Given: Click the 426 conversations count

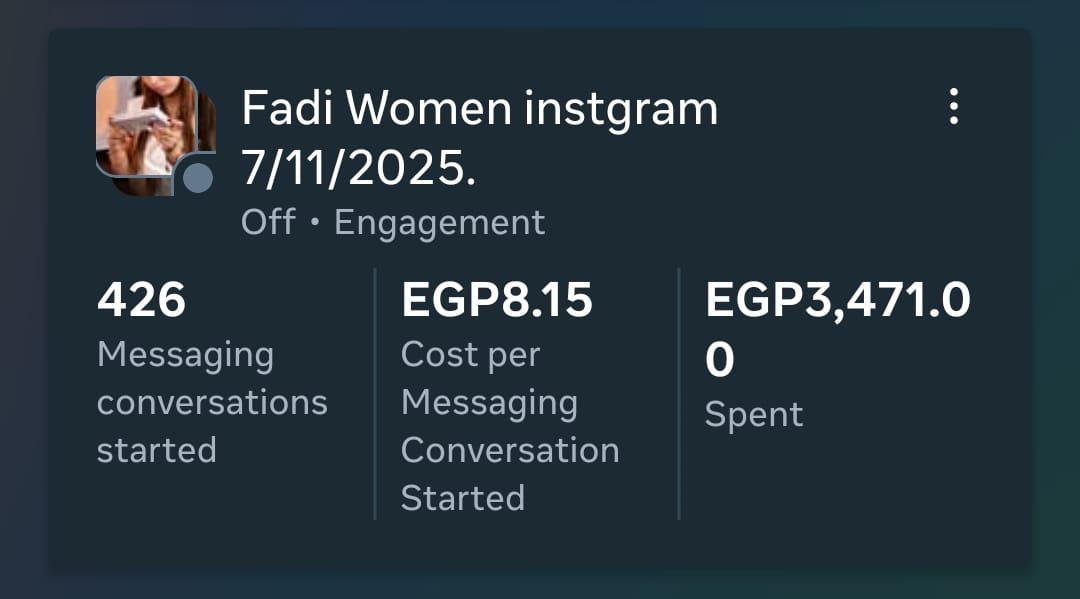Looking at the screenshot, I should [x=141, y=300].
